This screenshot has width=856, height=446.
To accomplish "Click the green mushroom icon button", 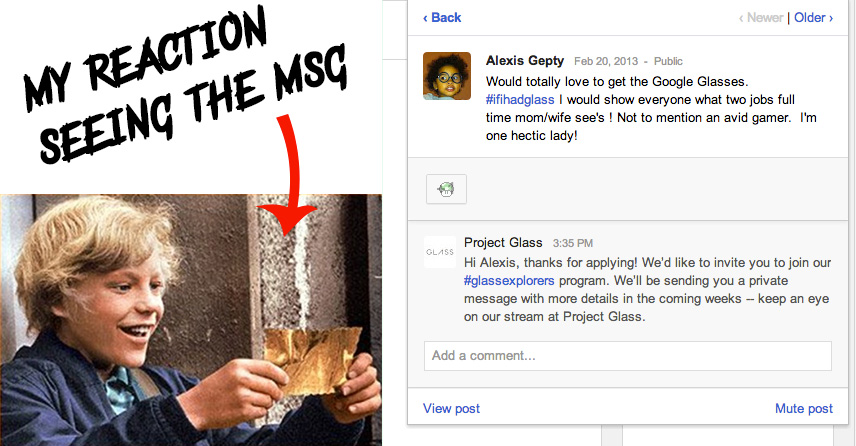I will 446,189.
